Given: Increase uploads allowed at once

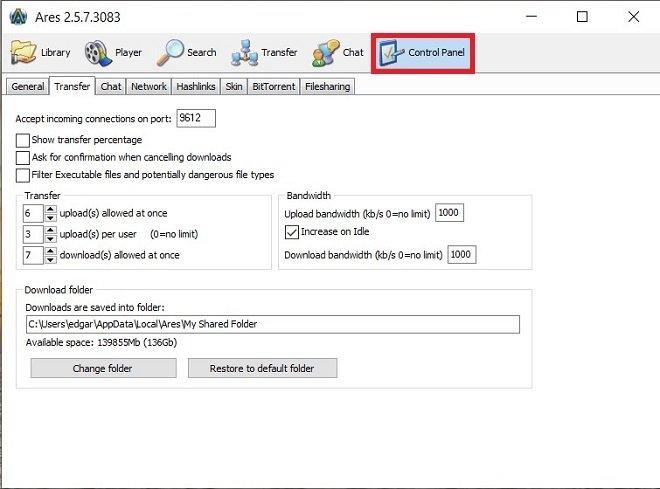Looking at the screenshot, I should (x=51, y=209).
